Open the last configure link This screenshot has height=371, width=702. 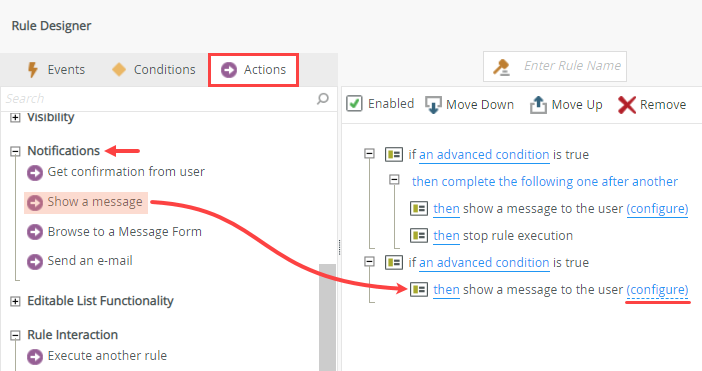tap(657, 290)
